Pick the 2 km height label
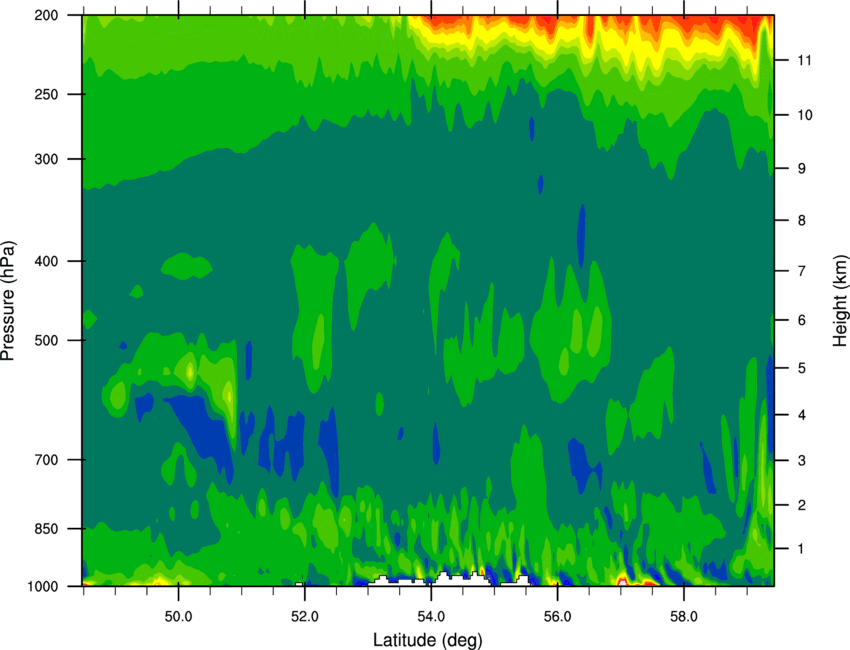850x650 pixels. [802, 505]
